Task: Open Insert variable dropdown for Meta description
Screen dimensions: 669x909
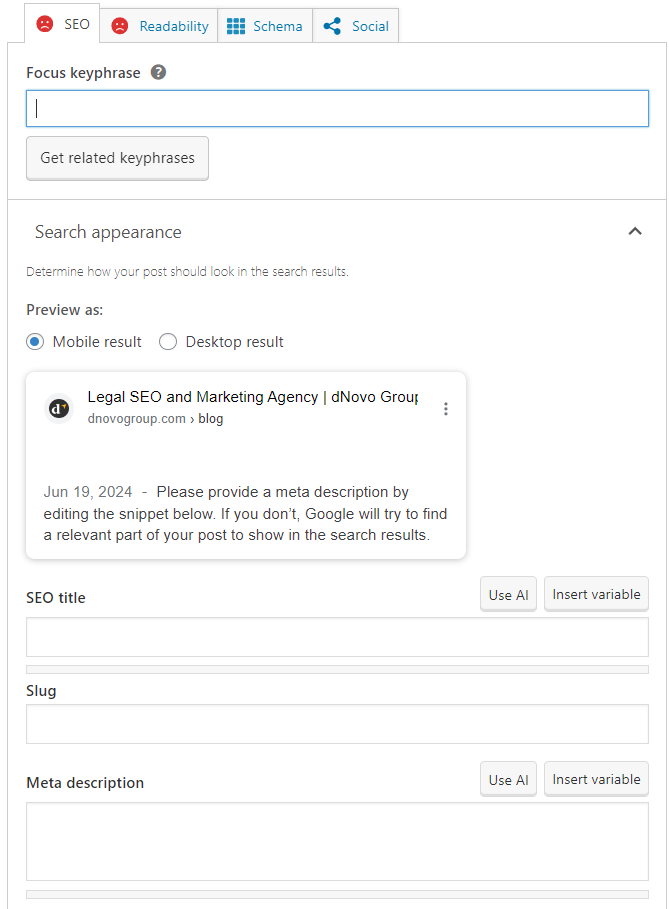Action: (596, 778)
